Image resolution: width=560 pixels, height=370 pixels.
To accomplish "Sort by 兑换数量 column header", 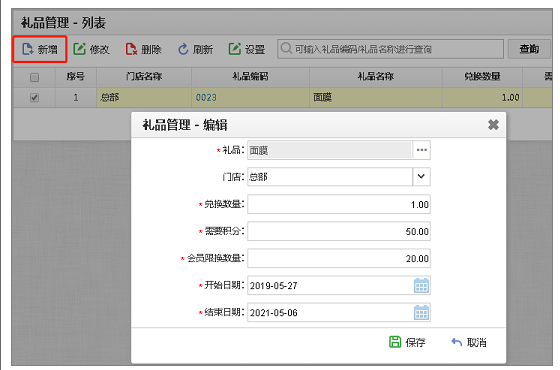I will tap(482, 76).
